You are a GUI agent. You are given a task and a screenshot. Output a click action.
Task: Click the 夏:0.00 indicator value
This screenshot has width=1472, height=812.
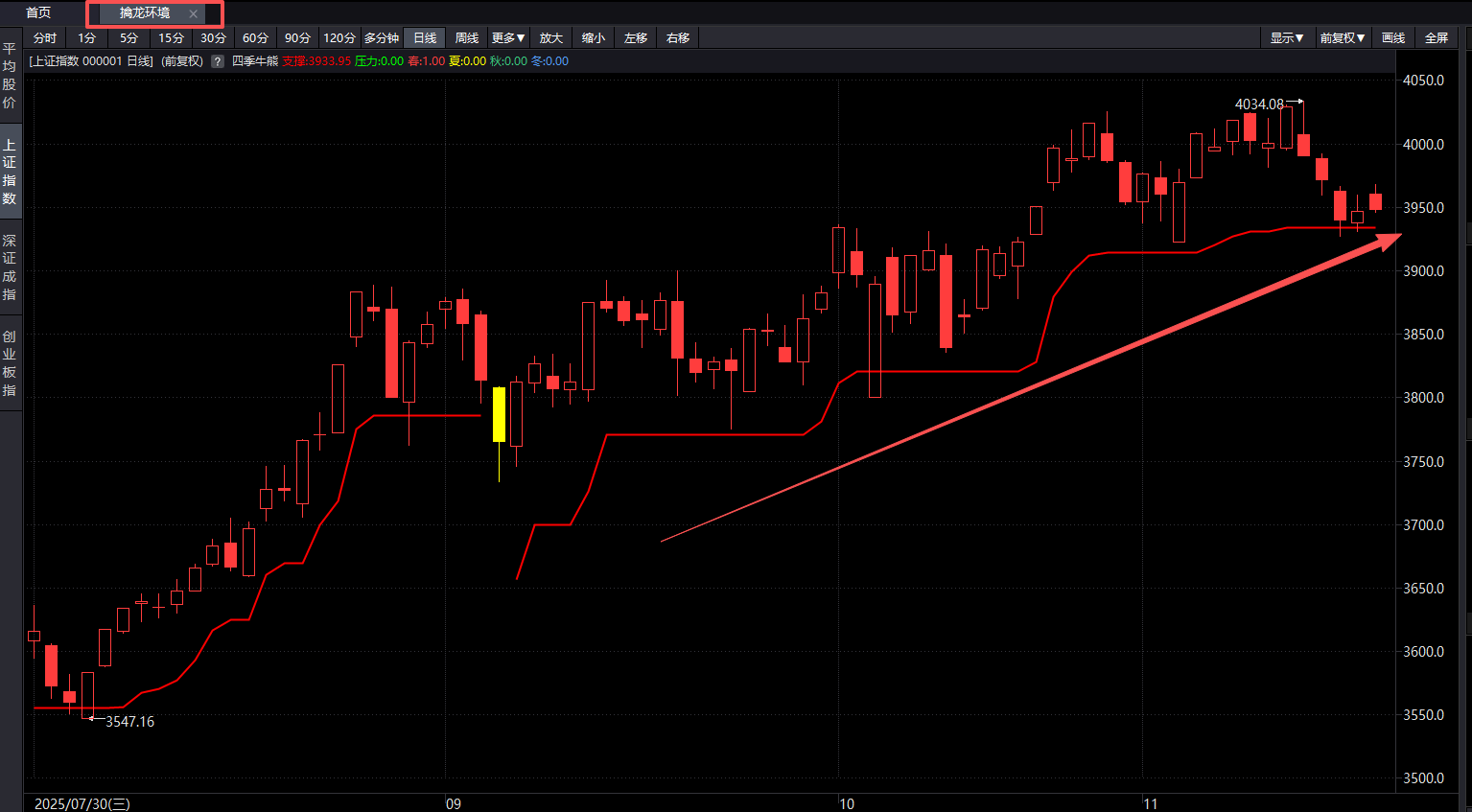[468, 61]
